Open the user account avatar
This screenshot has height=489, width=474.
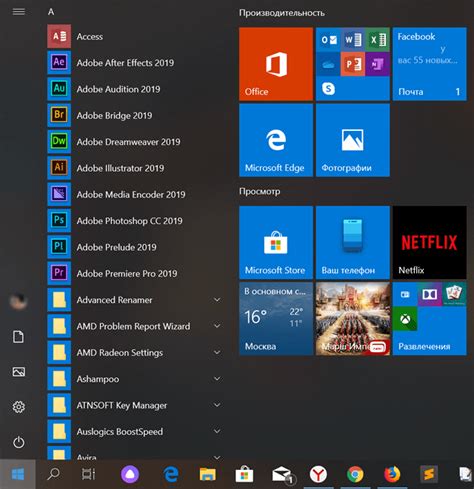(x=18, y=301)
